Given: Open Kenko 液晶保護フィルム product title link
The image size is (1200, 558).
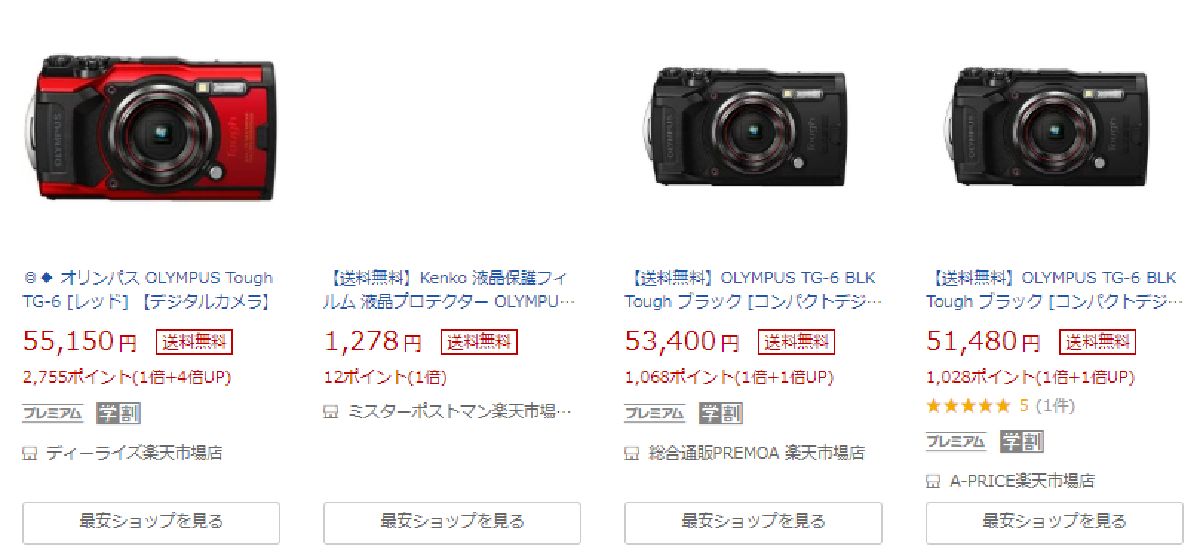Looking at the screenshot, I should point(450,289).
